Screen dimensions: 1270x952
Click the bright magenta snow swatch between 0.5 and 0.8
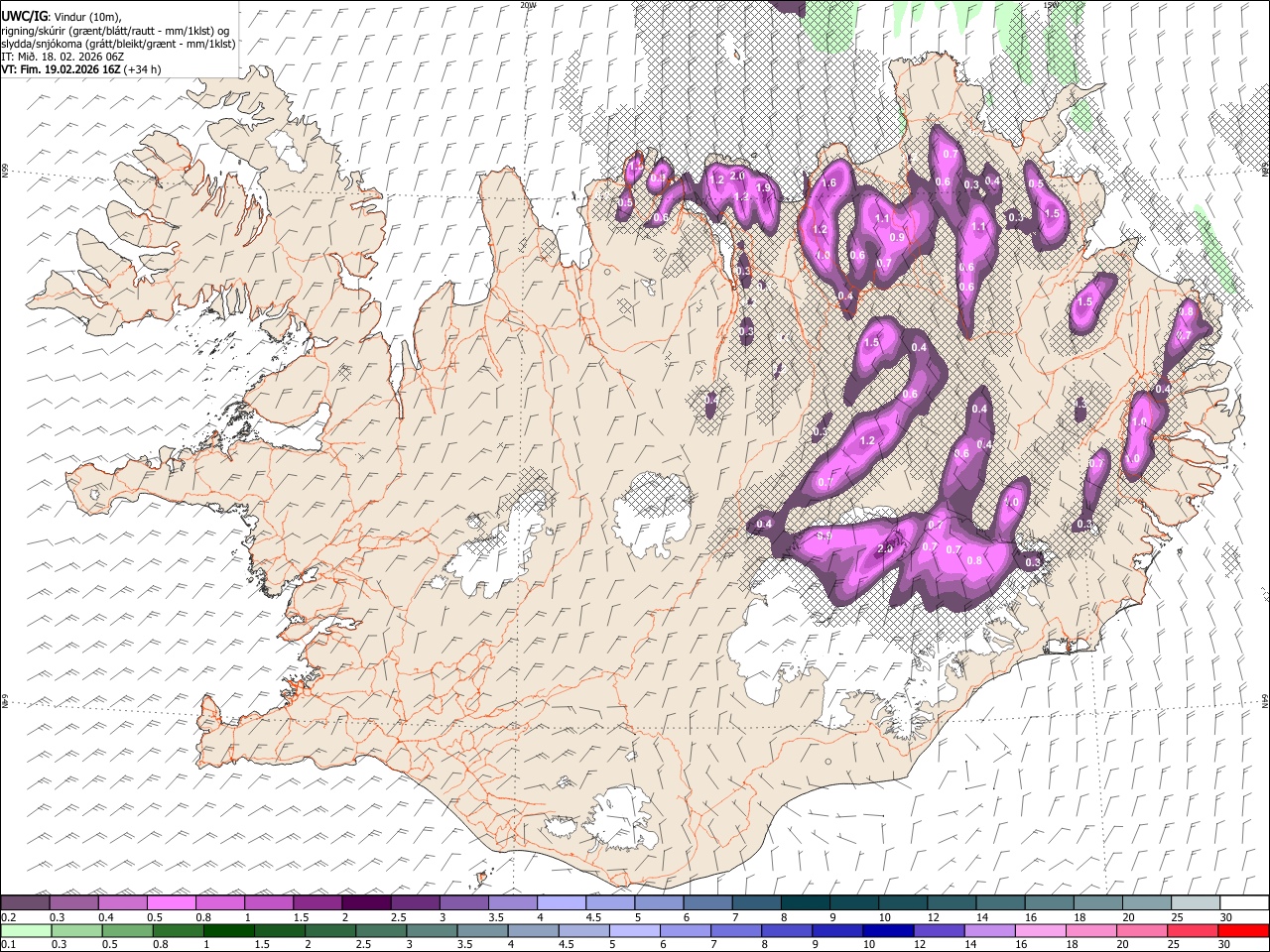coord(172,902)
